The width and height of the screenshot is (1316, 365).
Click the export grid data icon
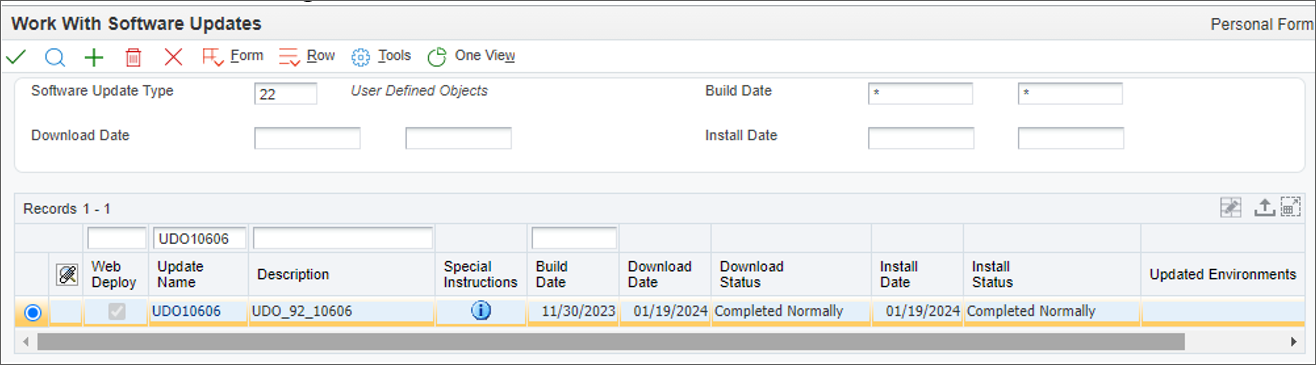coord(1264,207)
